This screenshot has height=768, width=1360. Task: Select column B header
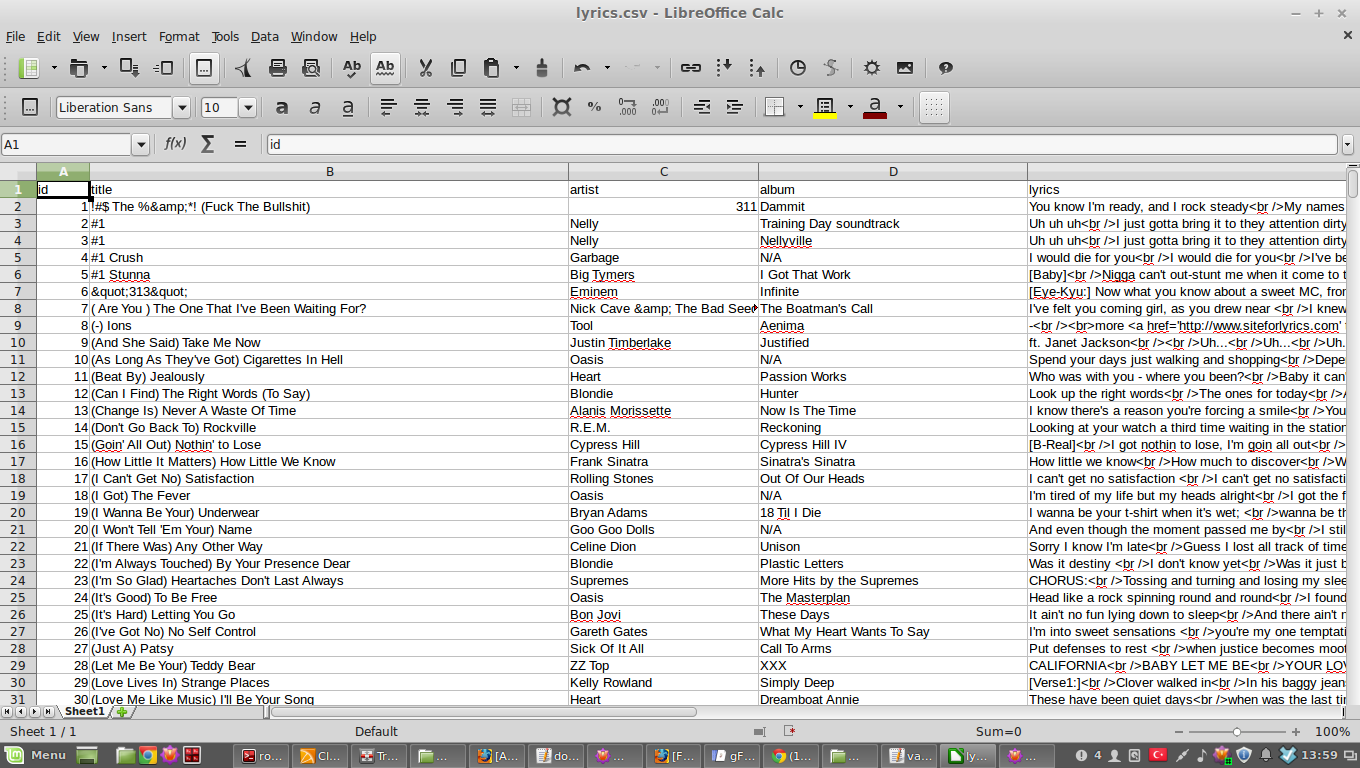coord(329,171)
